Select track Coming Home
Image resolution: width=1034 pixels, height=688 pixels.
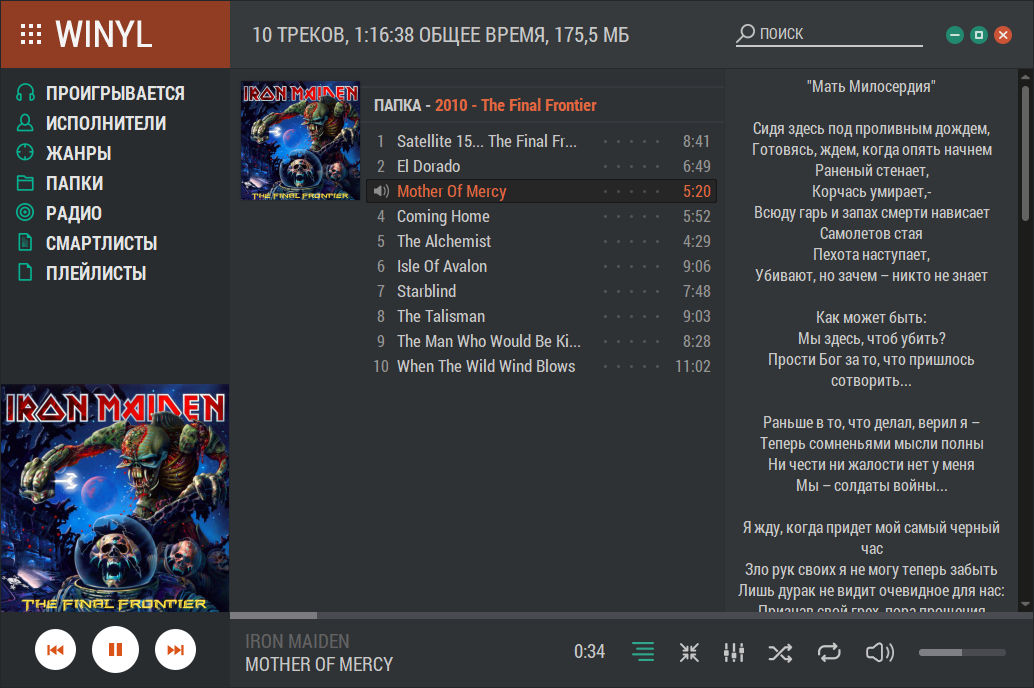point(541,216)
